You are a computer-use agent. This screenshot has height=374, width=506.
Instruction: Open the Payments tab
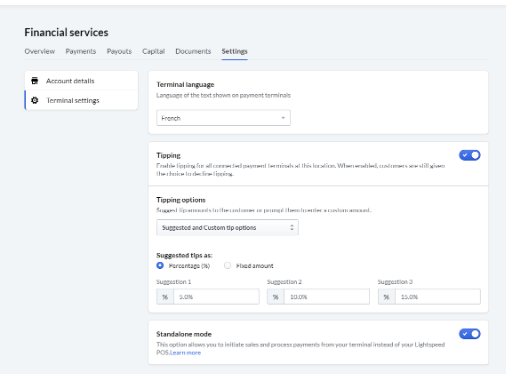tap(81, 51)
